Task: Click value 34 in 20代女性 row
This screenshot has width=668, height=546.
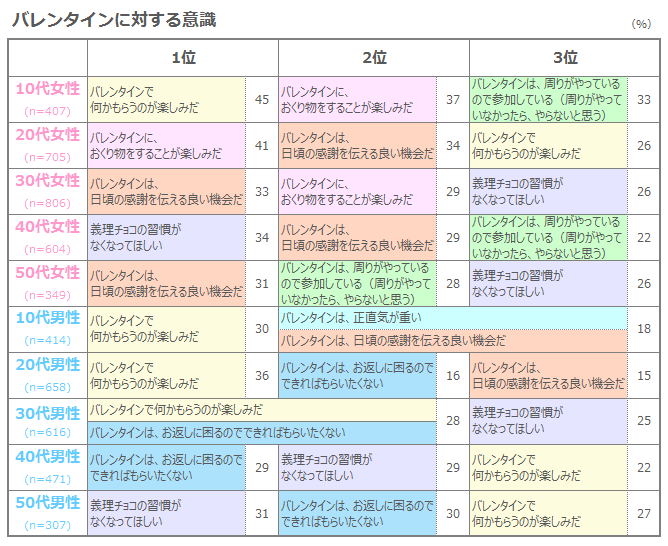Action: pyautogui.click(x=453, y=146)
